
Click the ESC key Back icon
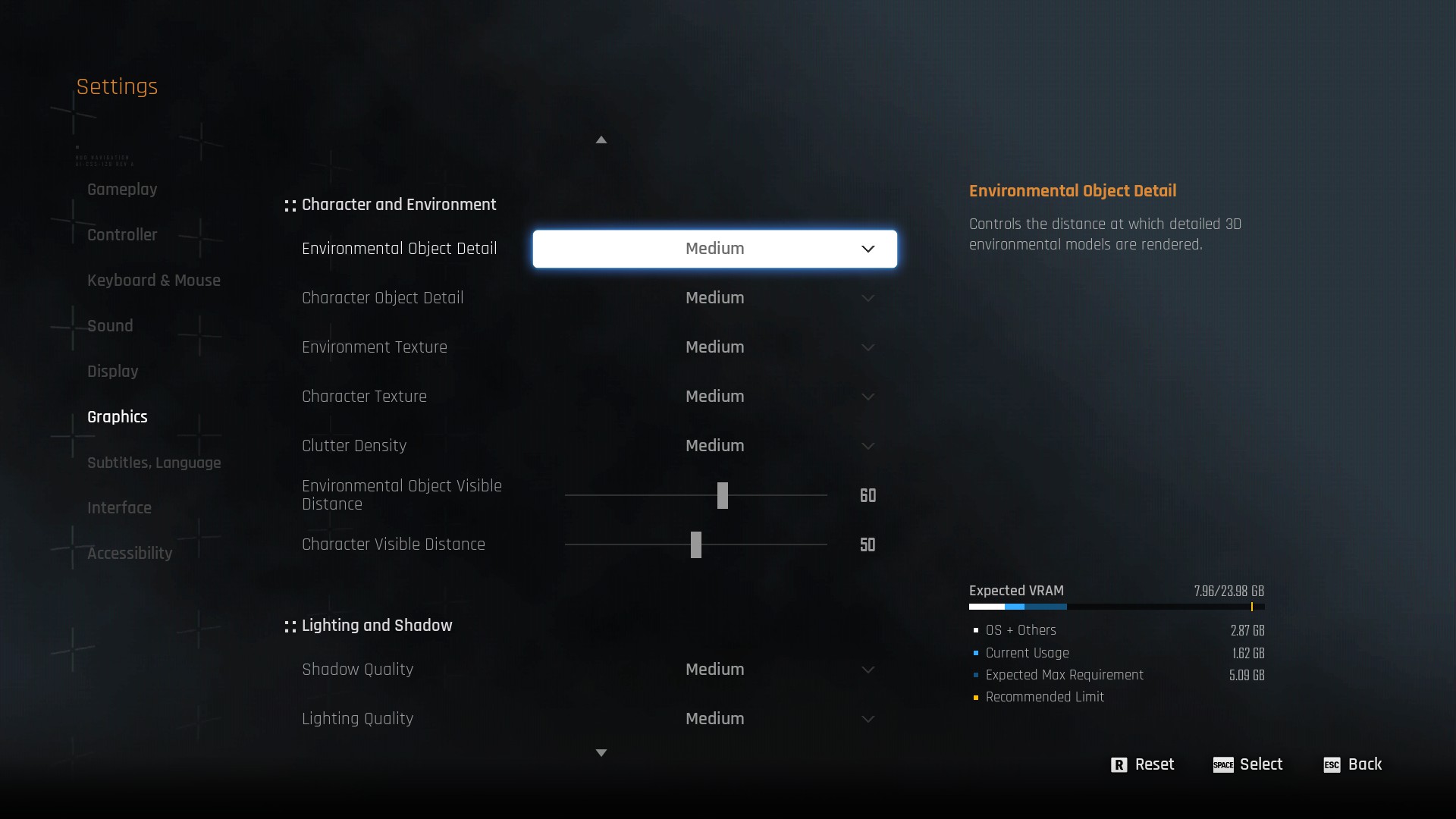point(1332,765)
